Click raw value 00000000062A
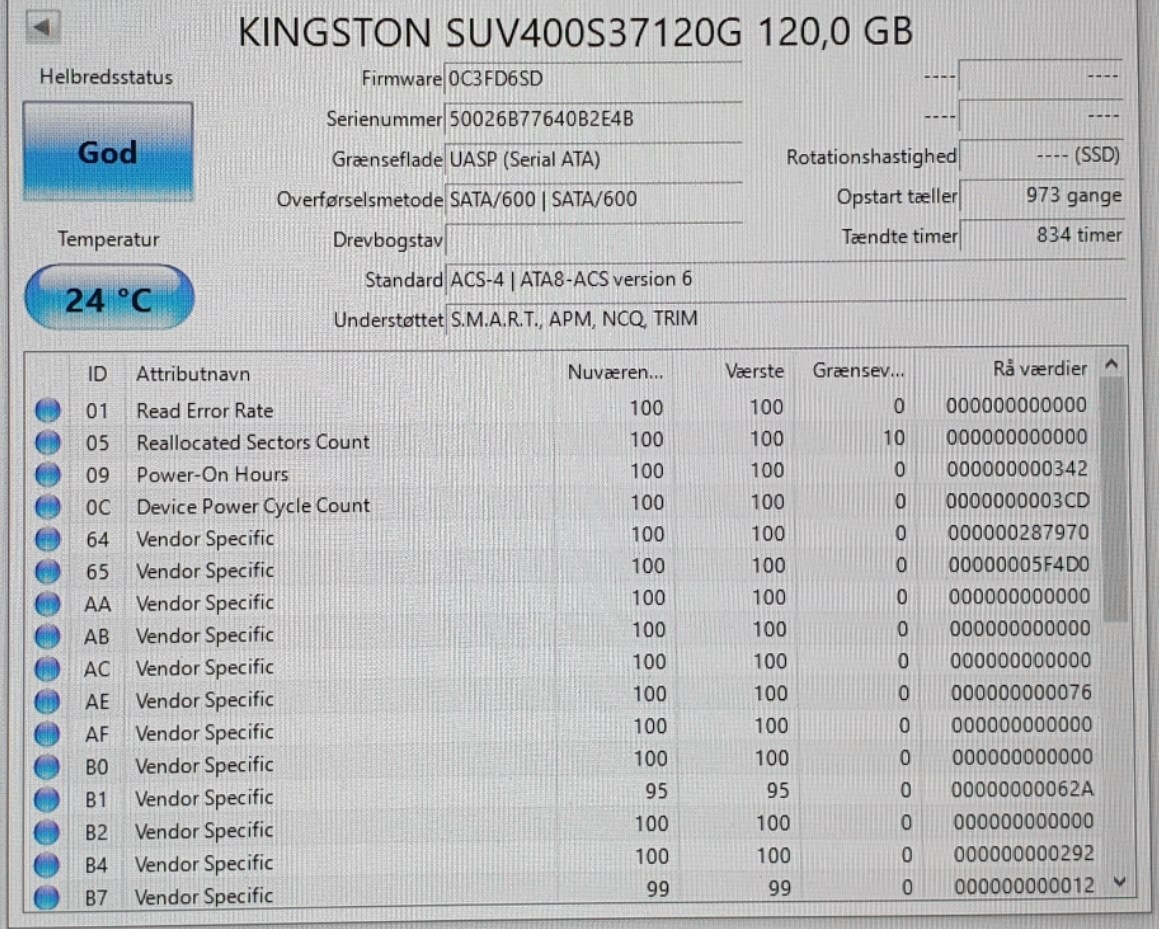This screenshot has width=1159, height=929. click(x=1022, y=789)
